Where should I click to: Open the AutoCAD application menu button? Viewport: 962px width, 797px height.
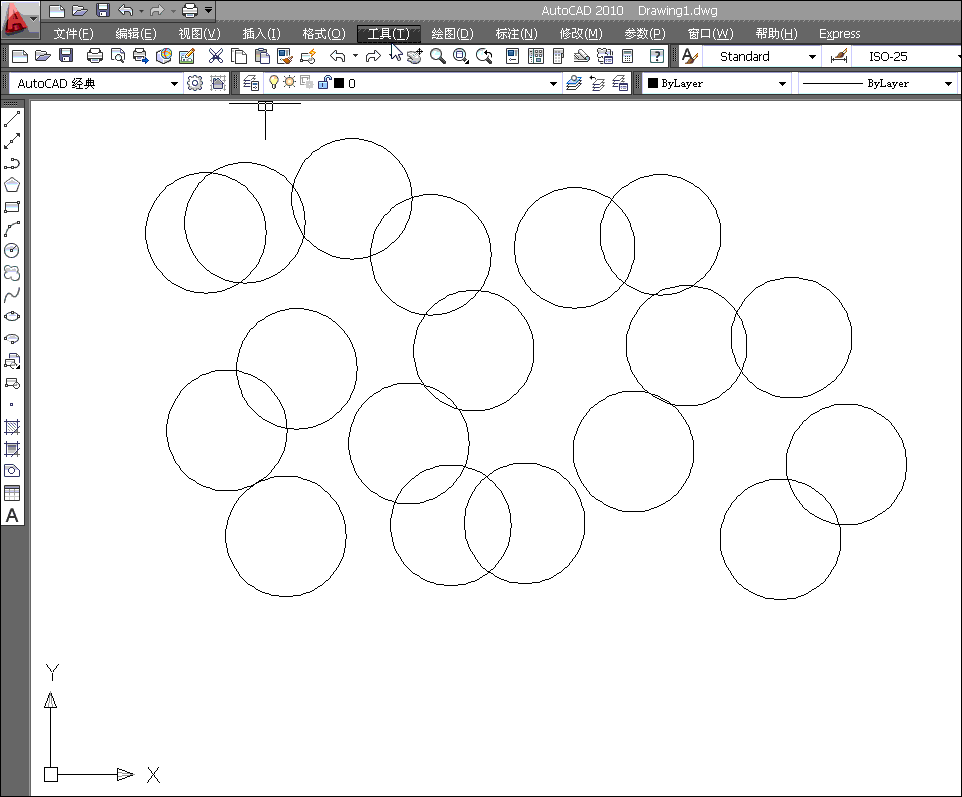[x=20, y=18]
